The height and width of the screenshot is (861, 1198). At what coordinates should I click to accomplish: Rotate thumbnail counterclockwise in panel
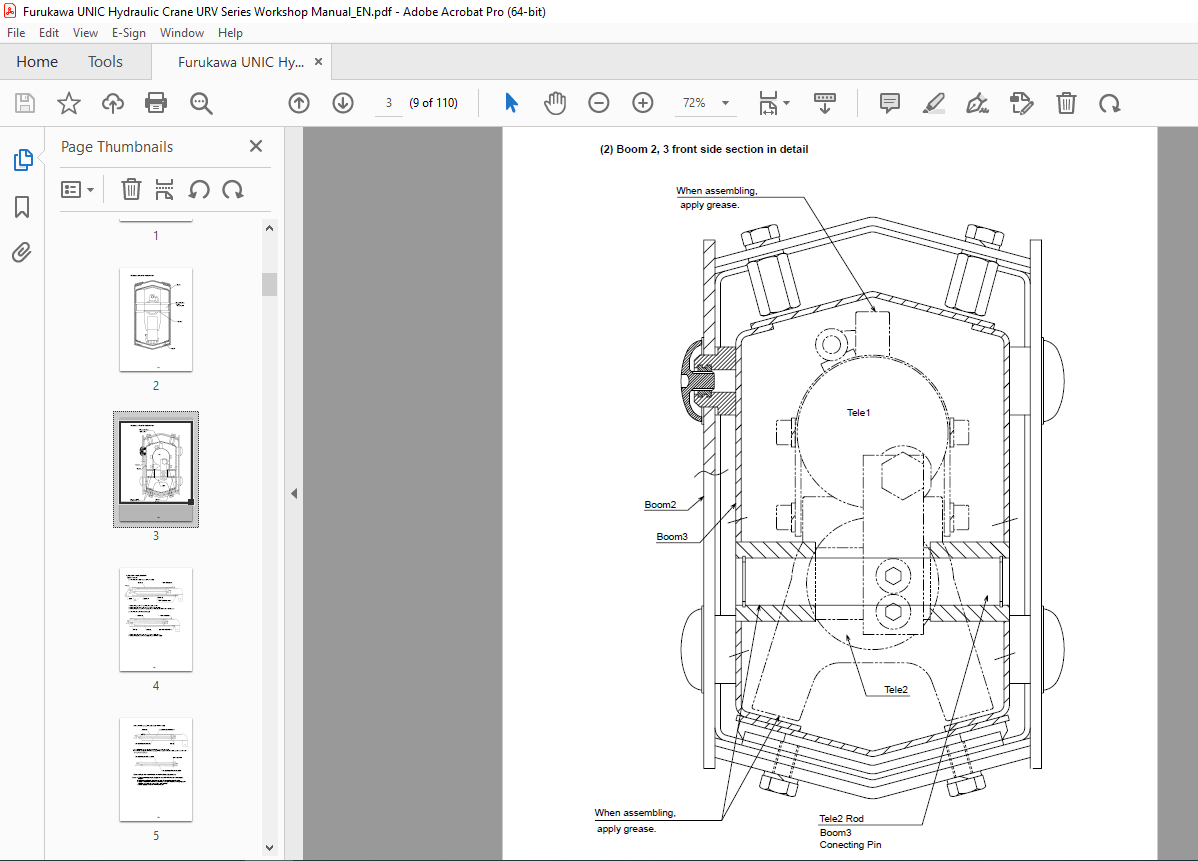pyautogui.click(x=199, y=189)
